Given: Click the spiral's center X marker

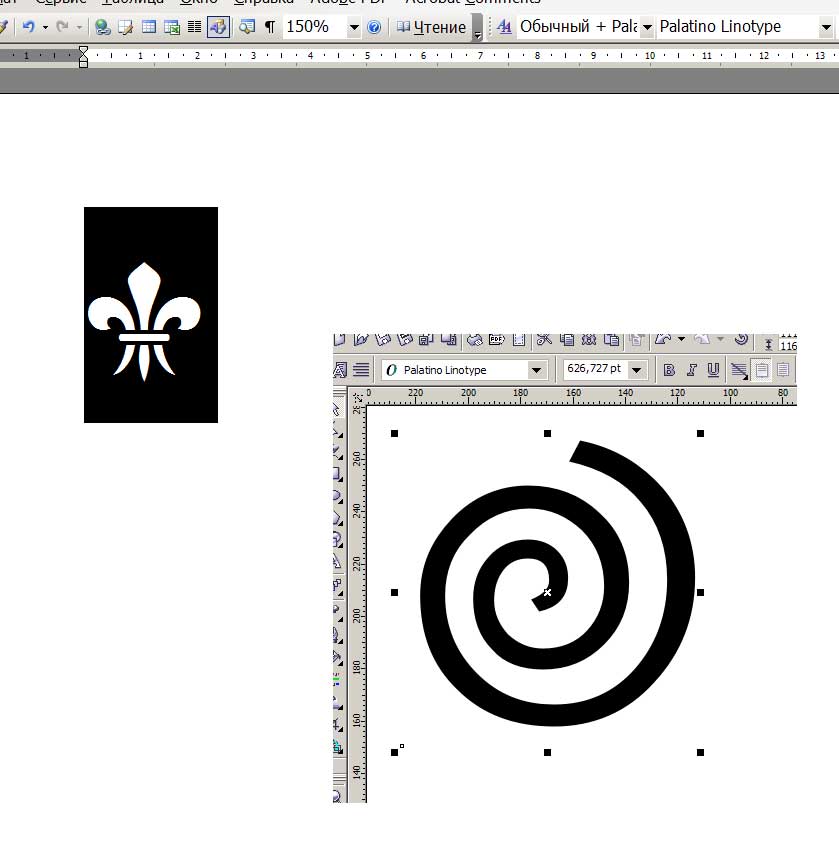Looking at the screenshot, I should (547, 593).
